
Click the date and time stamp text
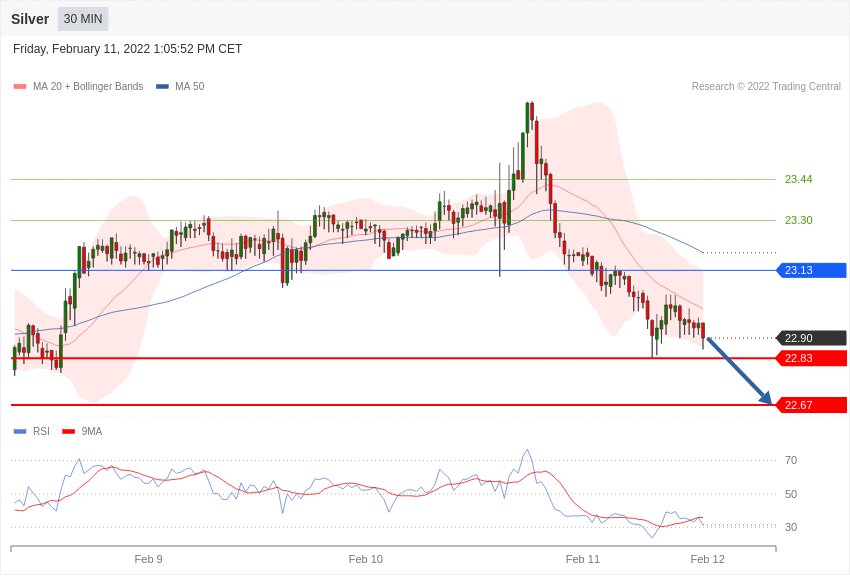tap(127, 49)
